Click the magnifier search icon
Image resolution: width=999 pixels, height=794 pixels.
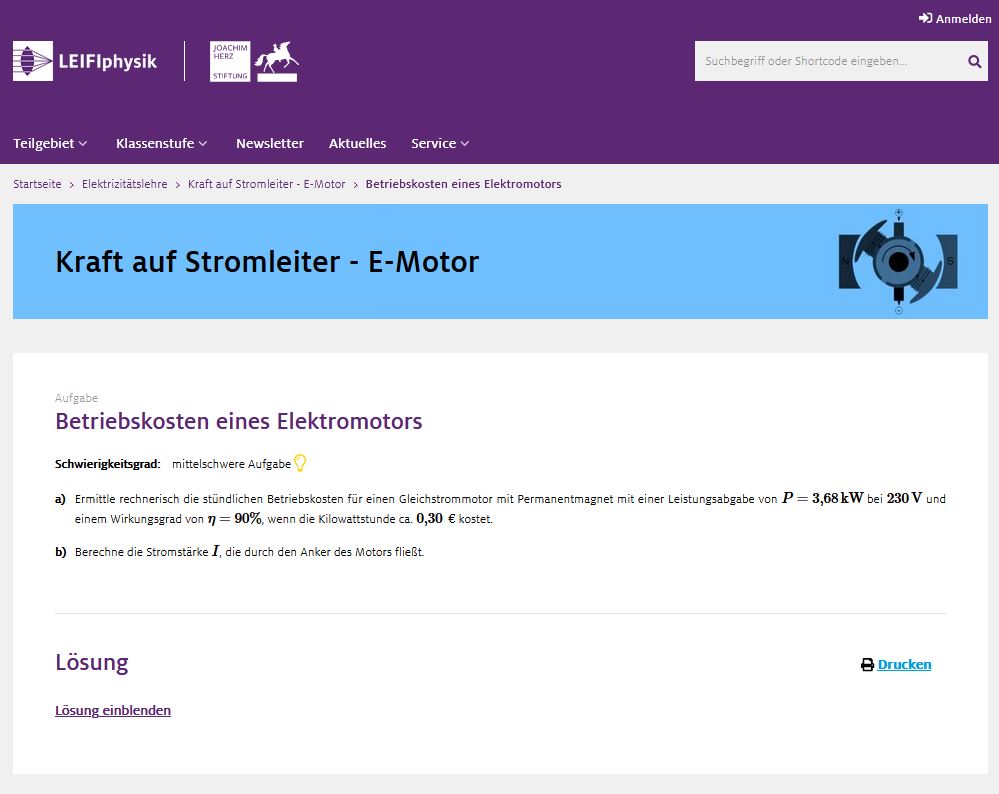click(974, 61)
